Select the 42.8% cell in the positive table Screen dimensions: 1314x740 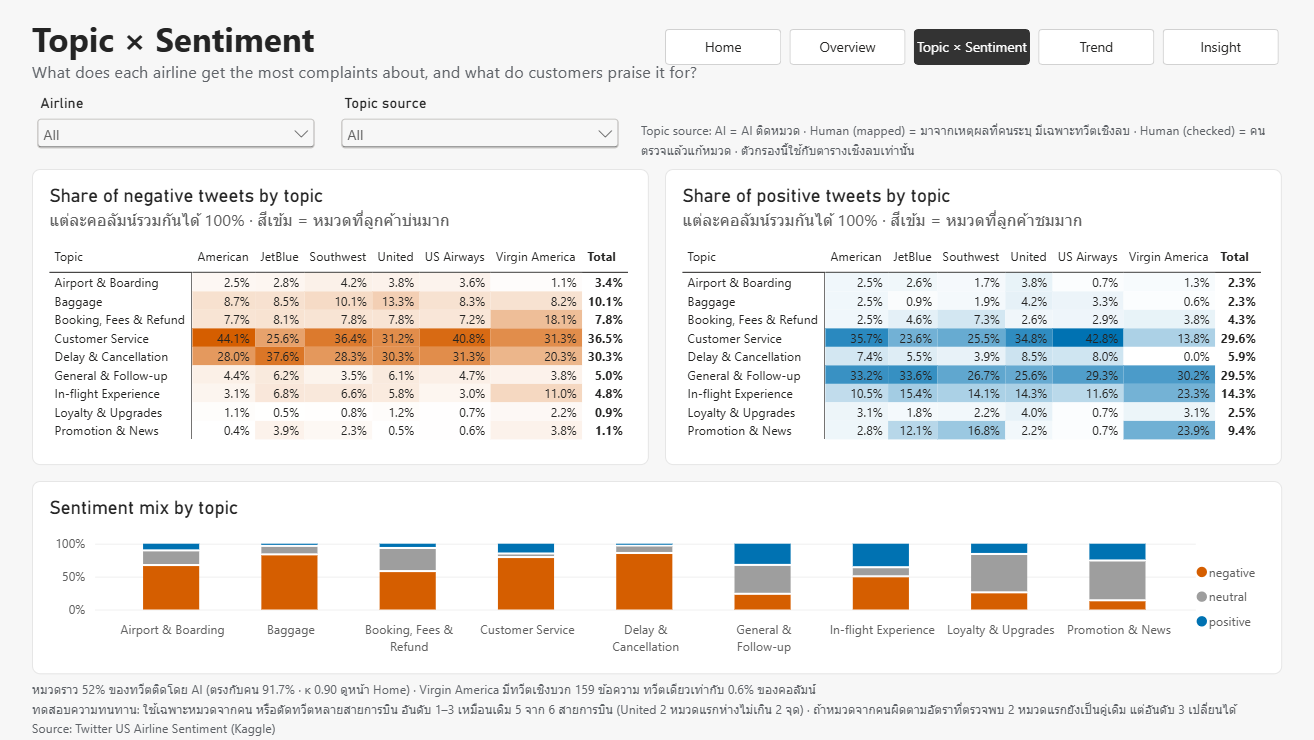1089,339
